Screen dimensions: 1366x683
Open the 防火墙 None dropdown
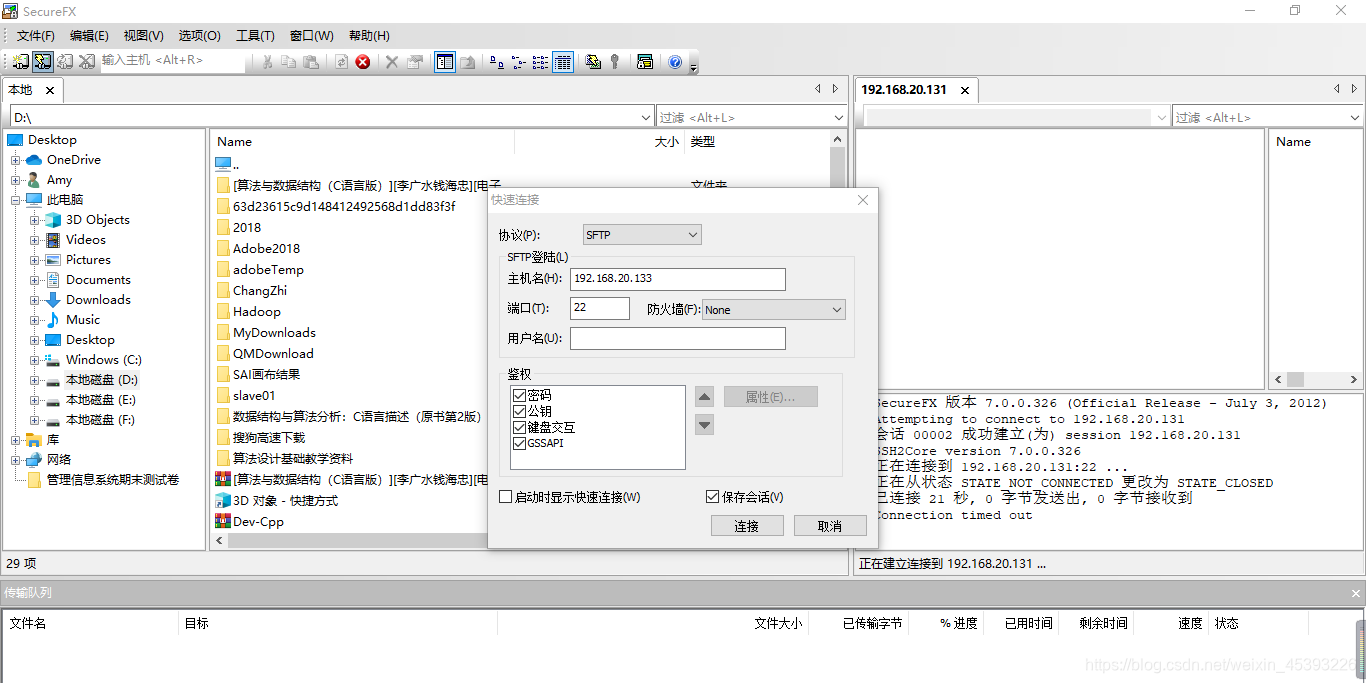click(774, 310)
